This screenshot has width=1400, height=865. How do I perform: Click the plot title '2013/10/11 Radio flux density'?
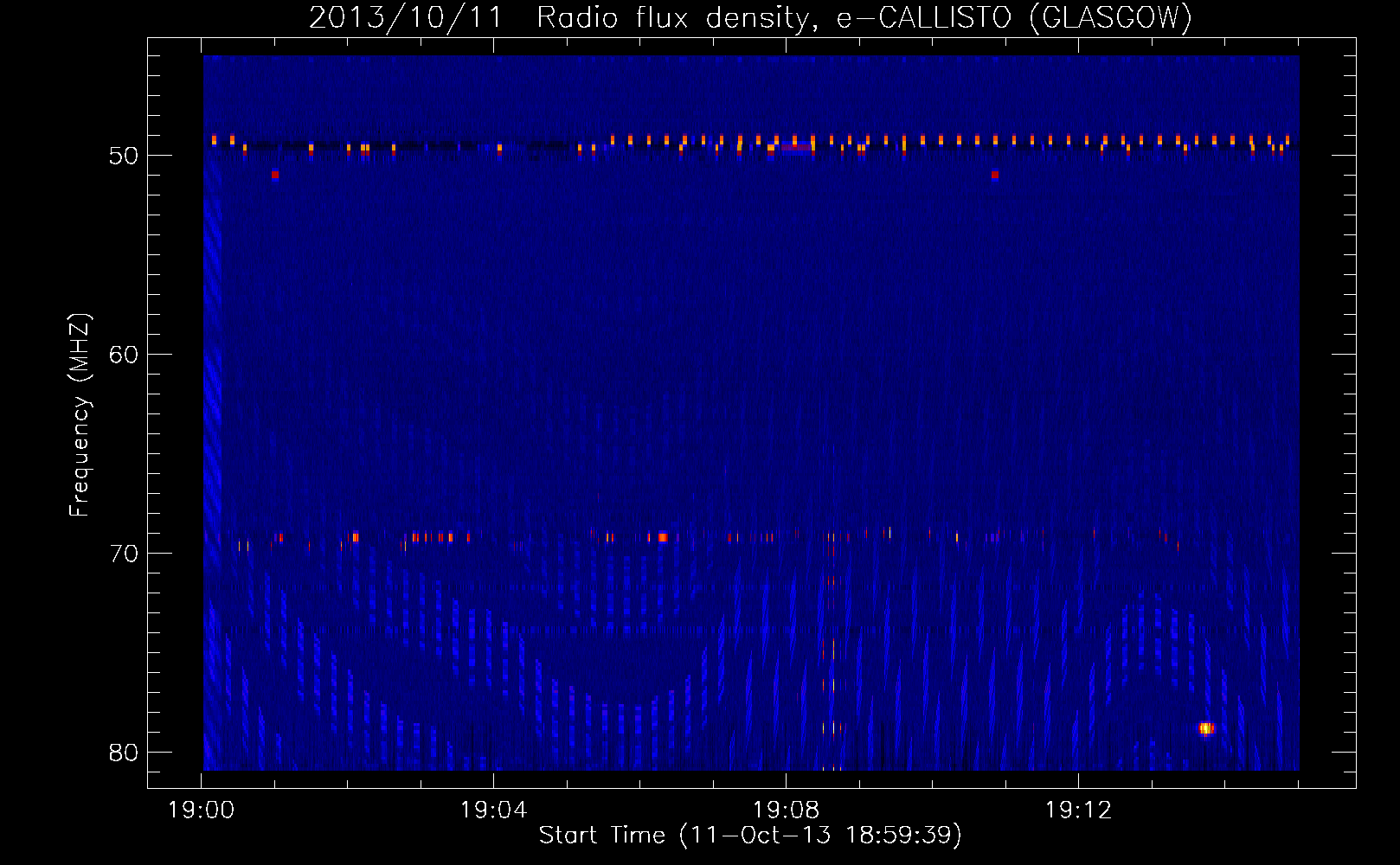click(561, 17)
